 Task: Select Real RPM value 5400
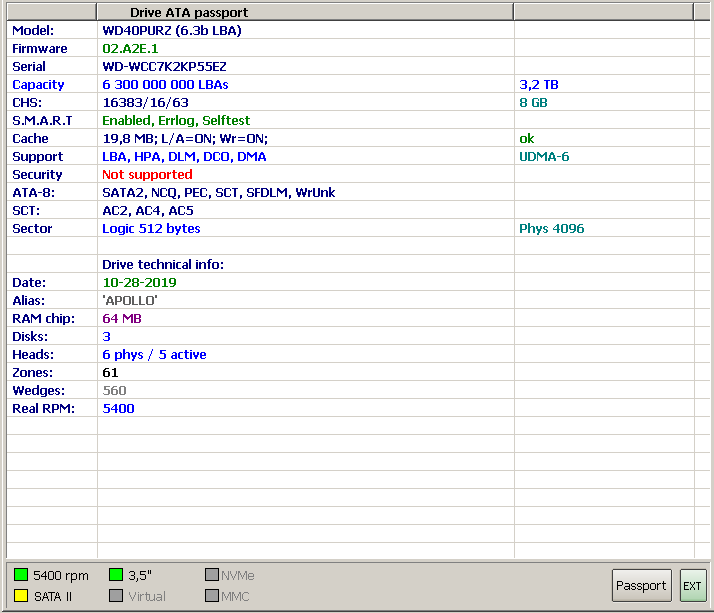(x=118, y=409)
